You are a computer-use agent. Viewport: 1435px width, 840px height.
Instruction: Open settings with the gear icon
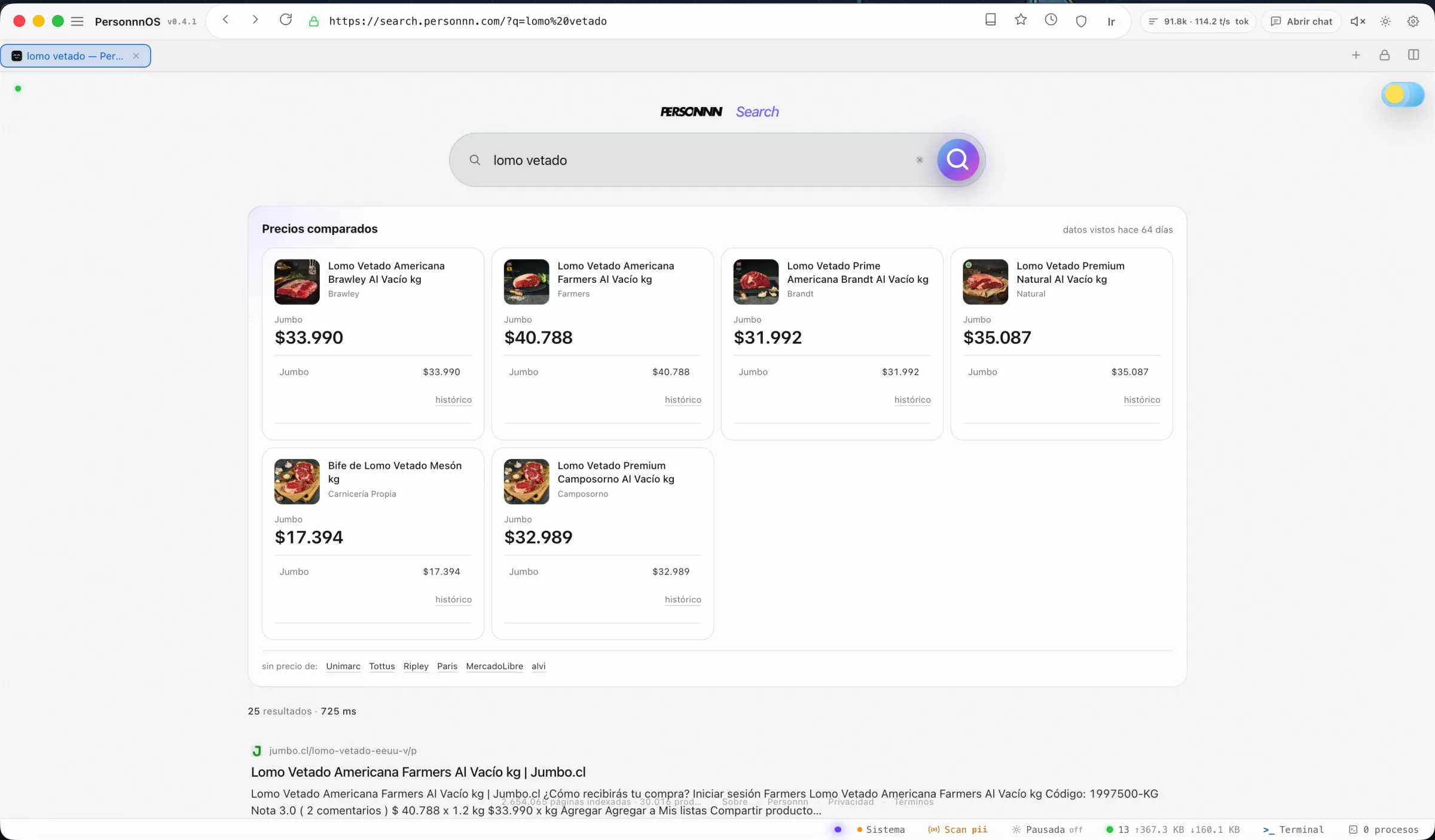point(1413,22)
